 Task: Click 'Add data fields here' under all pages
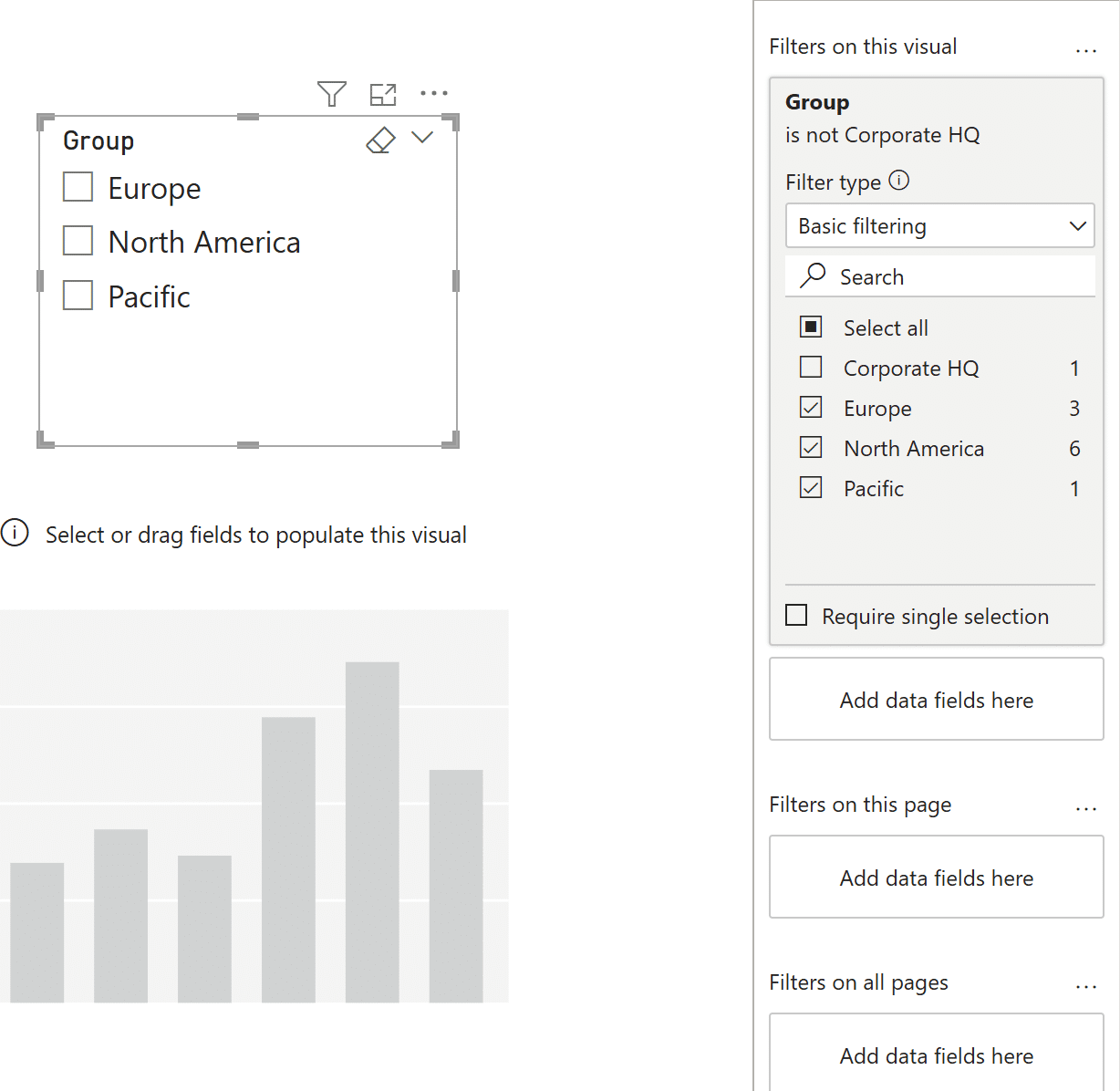tap(936, 1055)
